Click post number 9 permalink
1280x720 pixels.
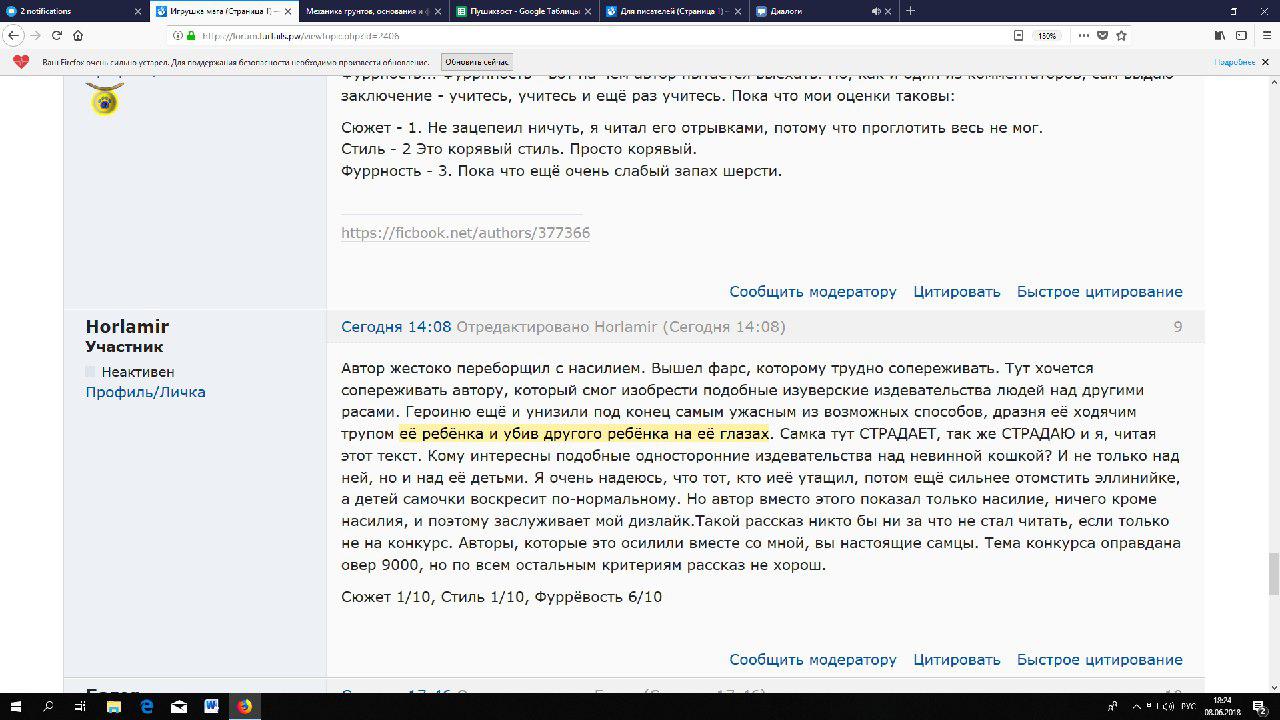tap(1178, 327)
